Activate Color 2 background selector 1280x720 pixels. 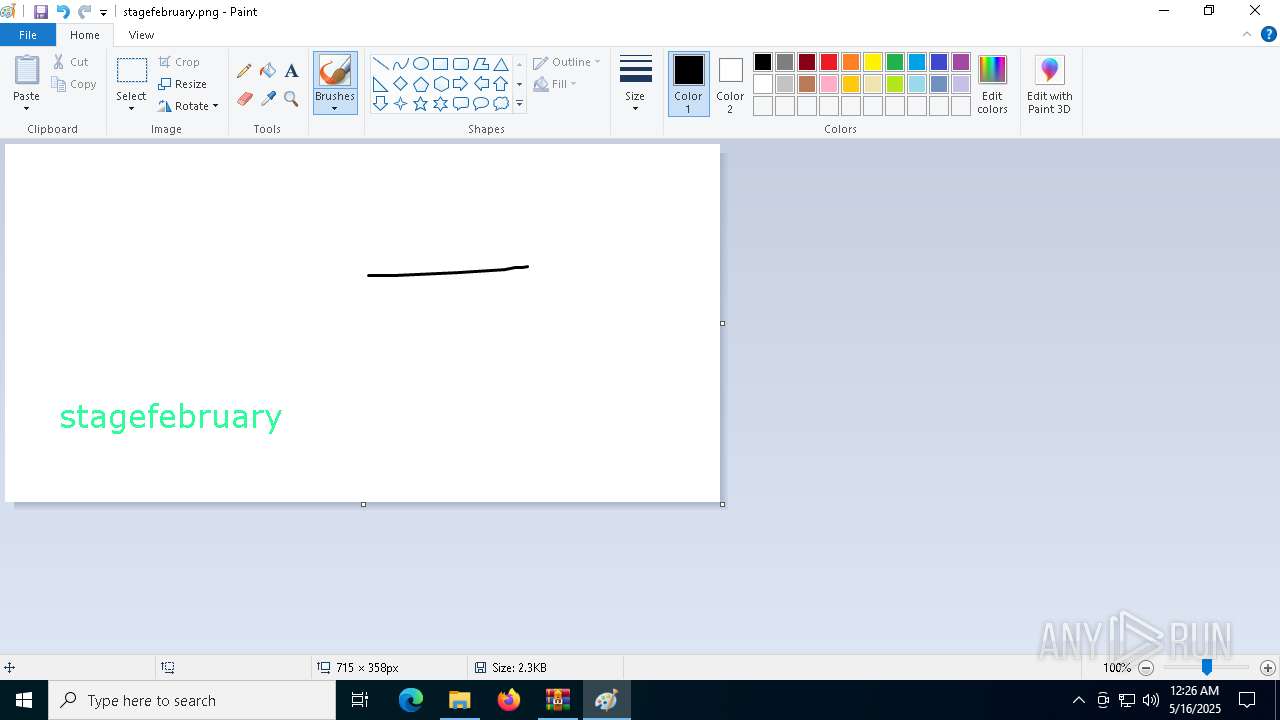(730, 84)
